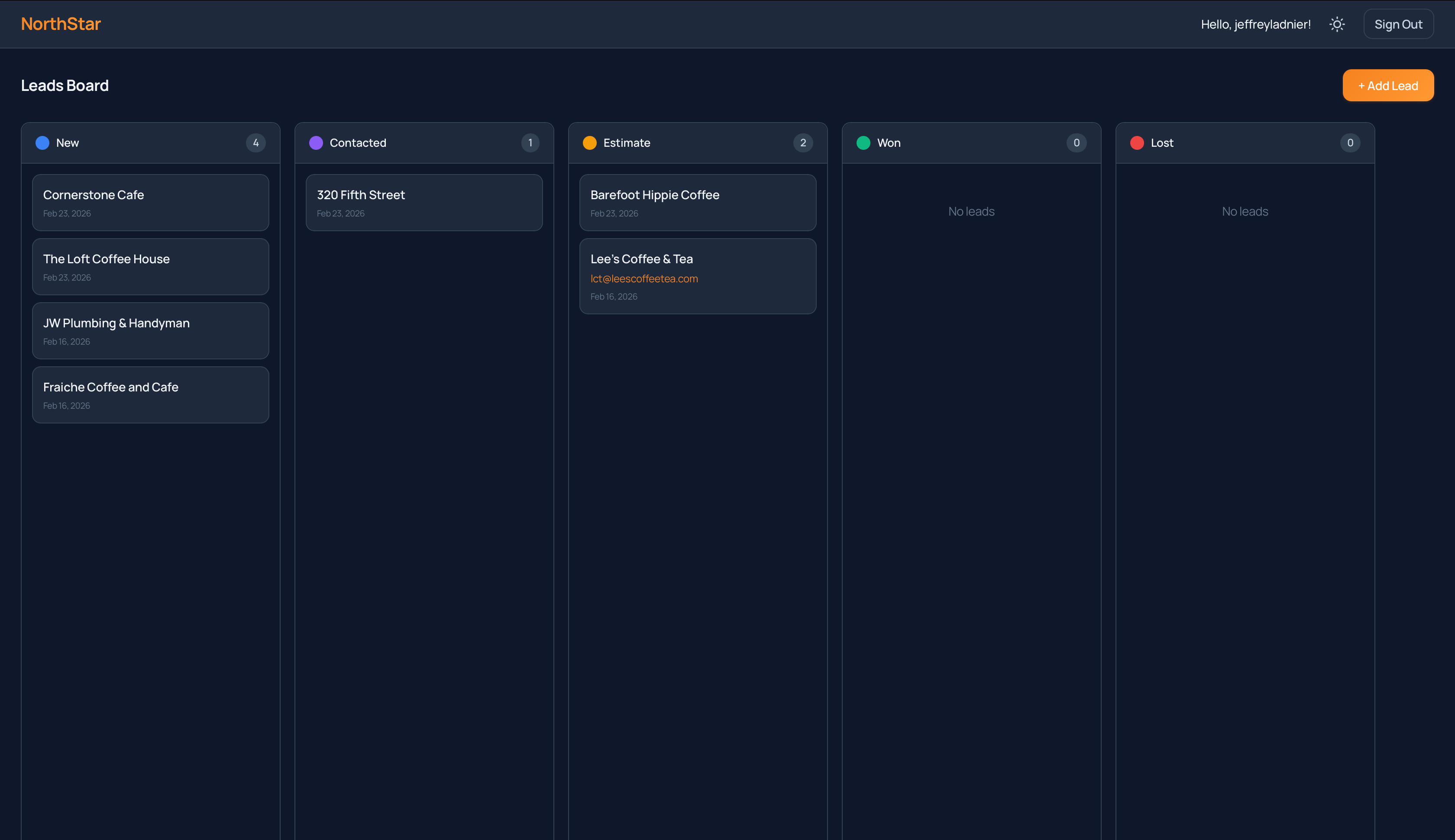
Task: Click the red Lost status dot
Action: [x=1137, y=142]
